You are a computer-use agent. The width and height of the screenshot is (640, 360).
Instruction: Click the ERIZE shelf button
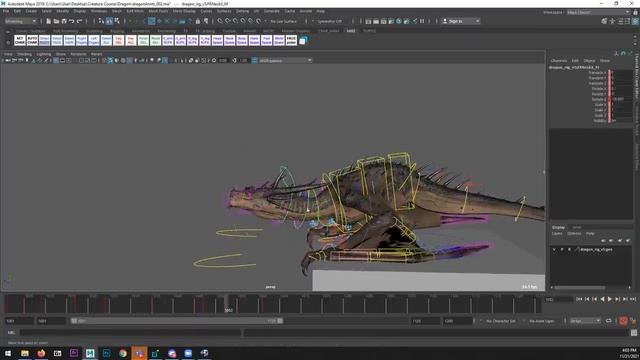291,40
